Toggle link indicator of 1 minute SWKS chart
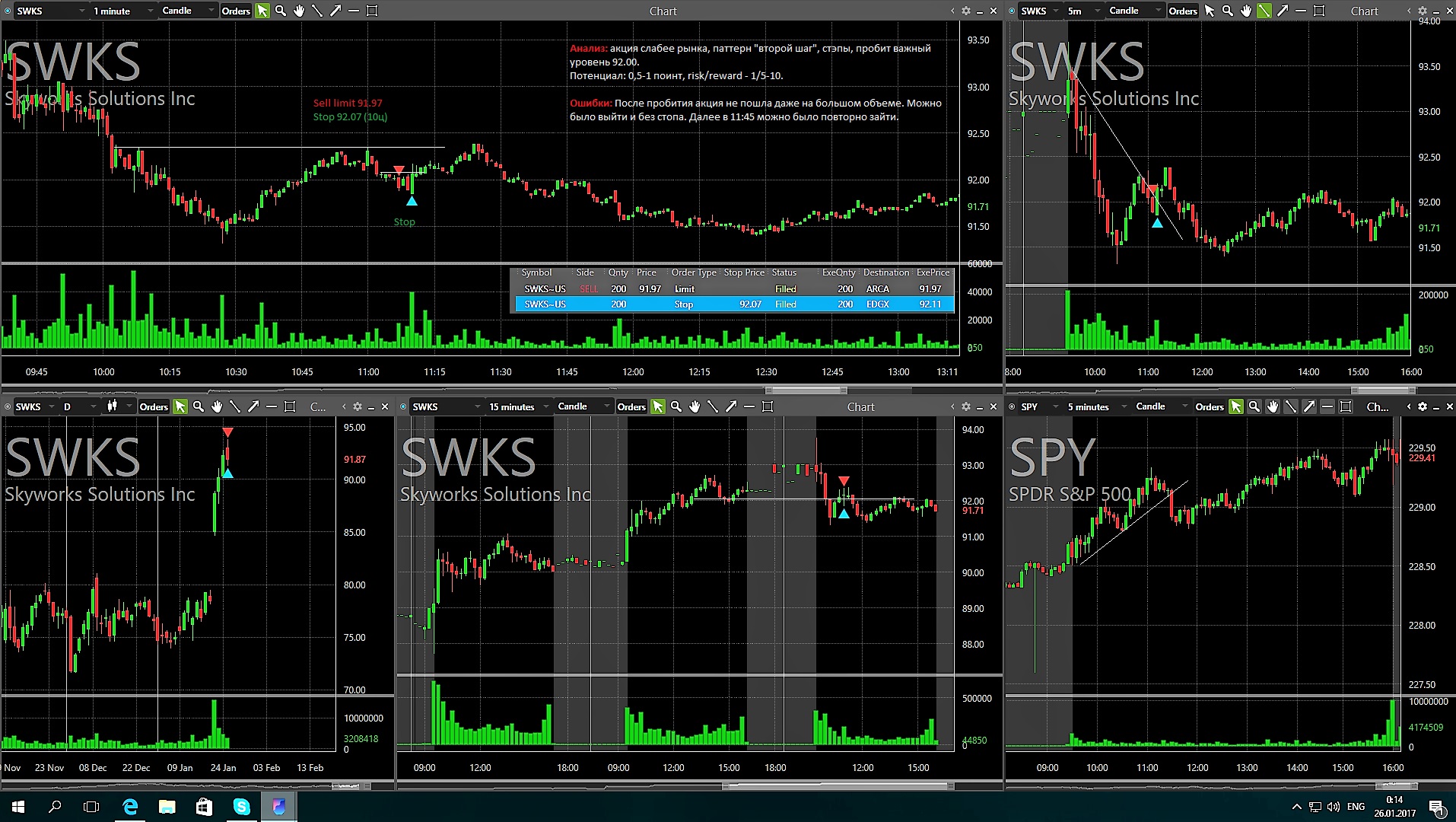This screenshot has height=822, width=1456. (8, 11)
